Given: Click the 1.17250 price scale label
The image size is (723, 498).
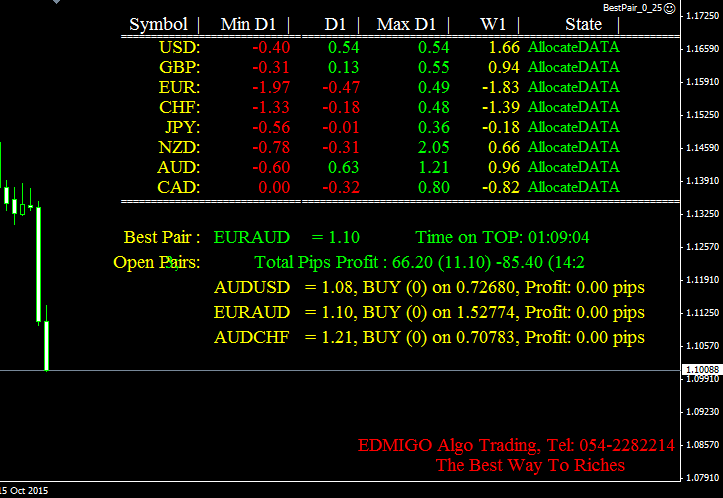Looking at the screenshot, I should [702, 16].
